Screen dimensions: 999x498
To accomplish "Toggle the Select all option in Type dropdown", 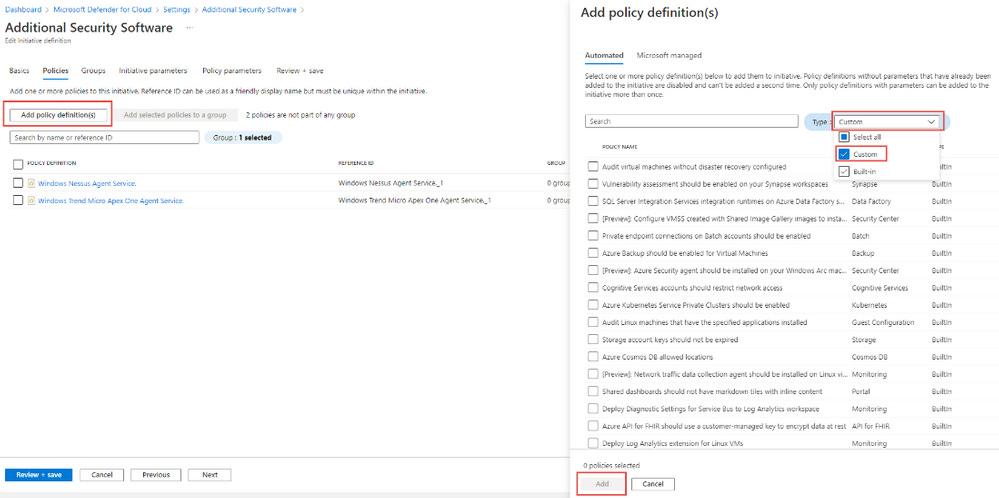I will click(x=844, y=137).
